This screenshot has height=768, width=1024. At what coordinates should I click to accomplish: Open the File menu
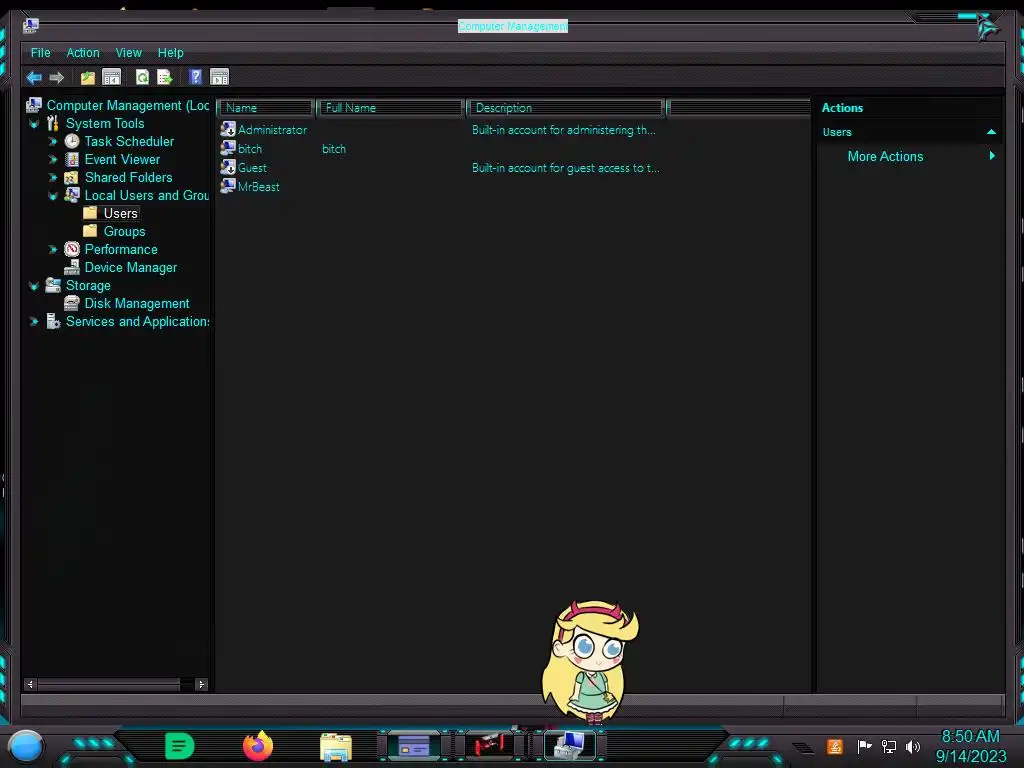pos(40,53)
